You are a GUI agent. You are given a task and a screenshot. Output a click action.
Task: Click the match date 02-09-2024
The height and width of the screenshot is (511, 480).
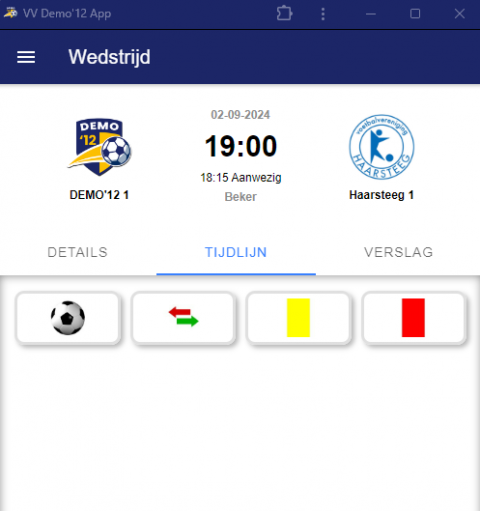tap(240, 115)
